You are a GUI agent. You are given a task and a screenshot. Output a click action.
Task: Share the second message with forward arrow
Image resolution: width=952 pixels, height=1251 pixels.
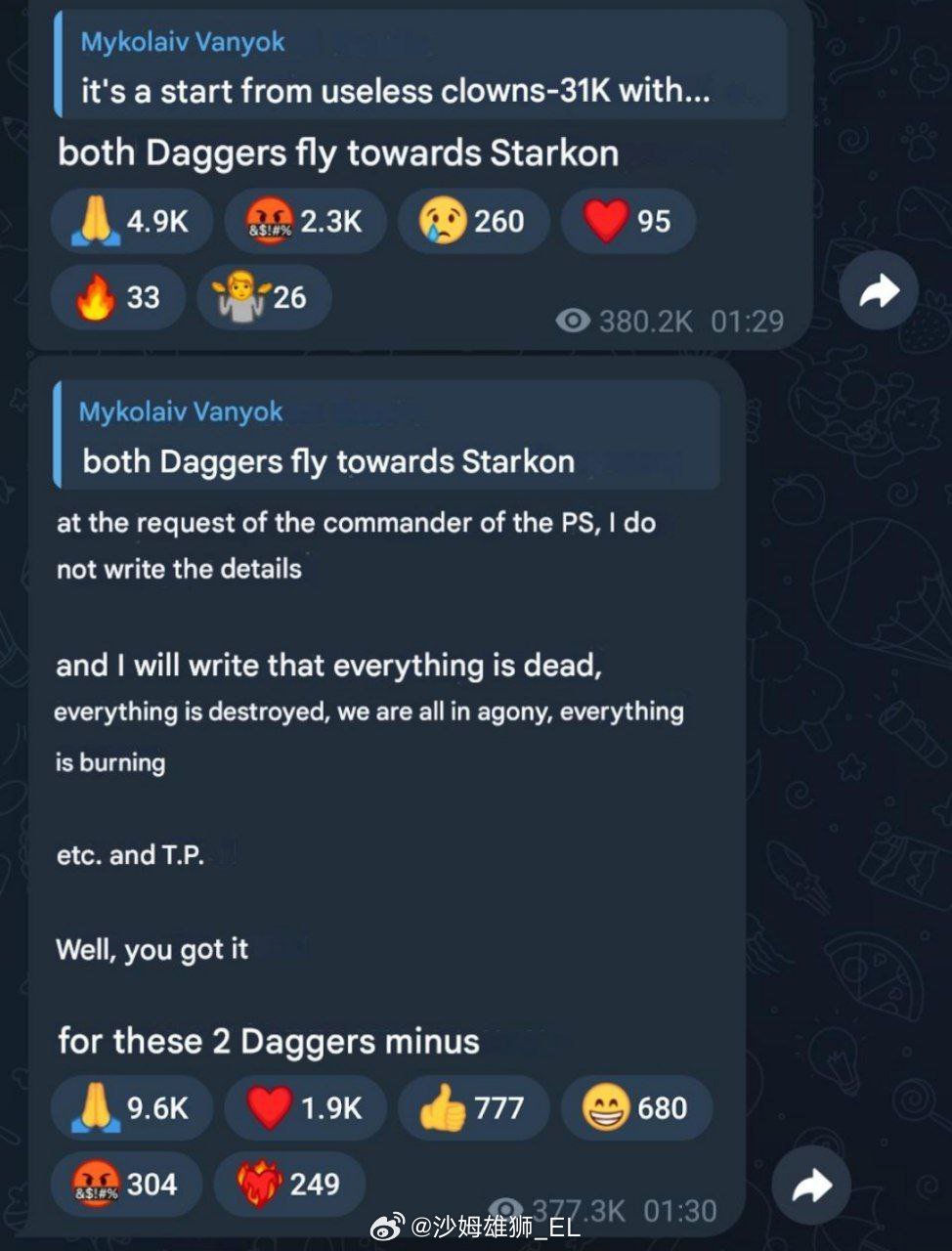pyautogui.click(x=811, y=1186)
